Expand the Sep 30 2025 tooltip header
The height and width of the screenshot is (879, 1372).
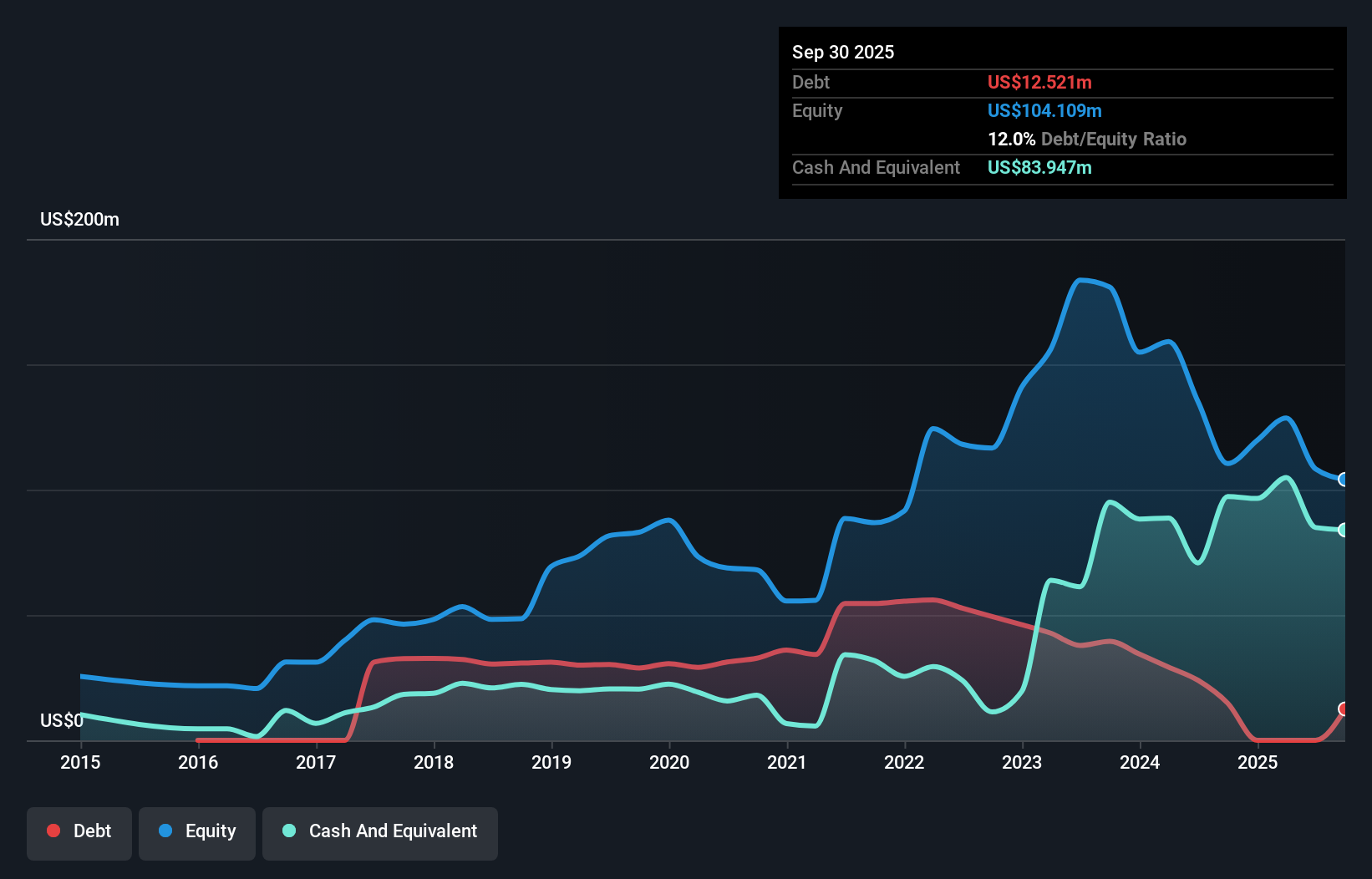click(x=843, y=52)
